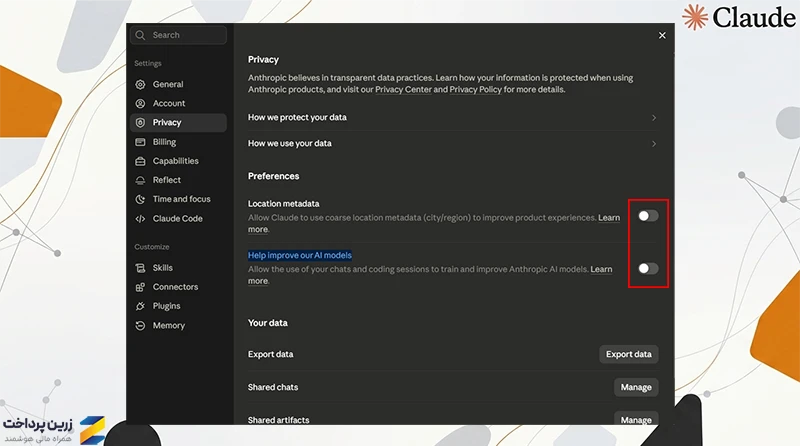Follow Learn more link under AI models training
Screen dimensions: 800x446
(x=601, y=269)
